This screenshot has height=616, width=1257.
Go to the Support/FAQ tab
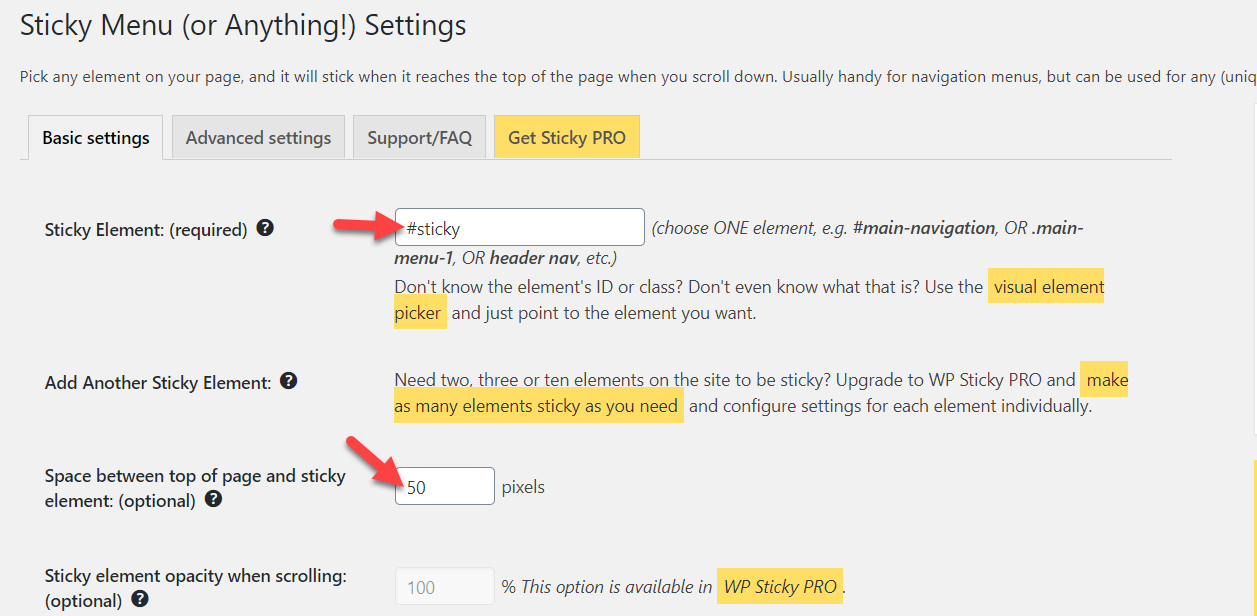pos(419,137)
